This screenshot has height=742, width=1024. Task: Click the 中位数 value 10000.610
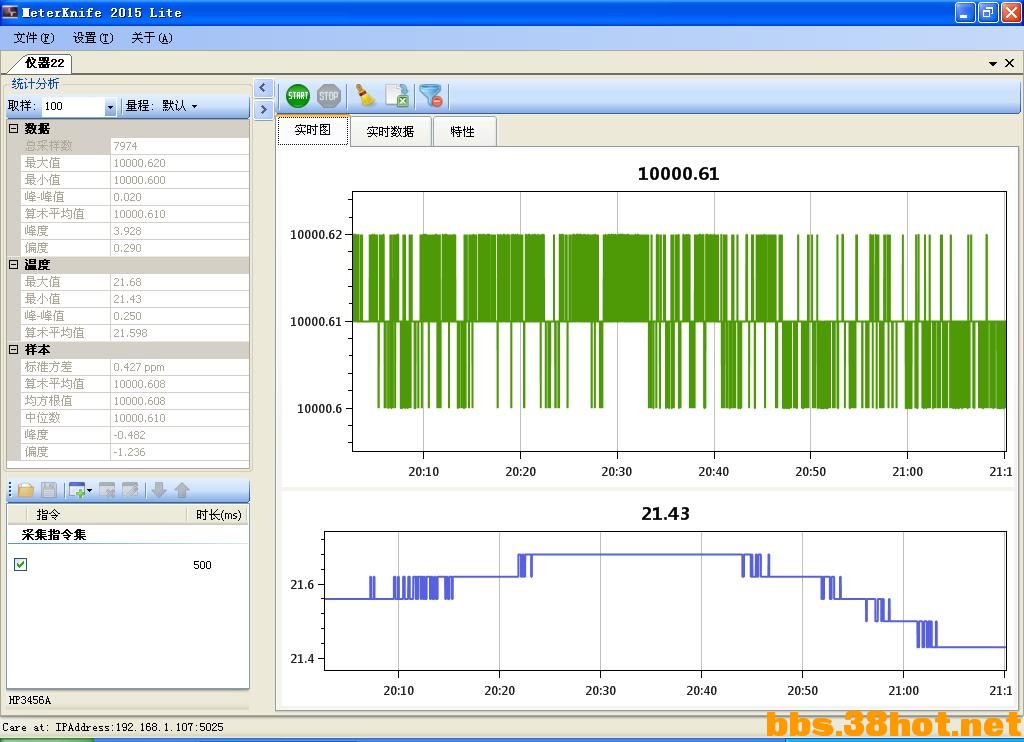pos(180,417)
